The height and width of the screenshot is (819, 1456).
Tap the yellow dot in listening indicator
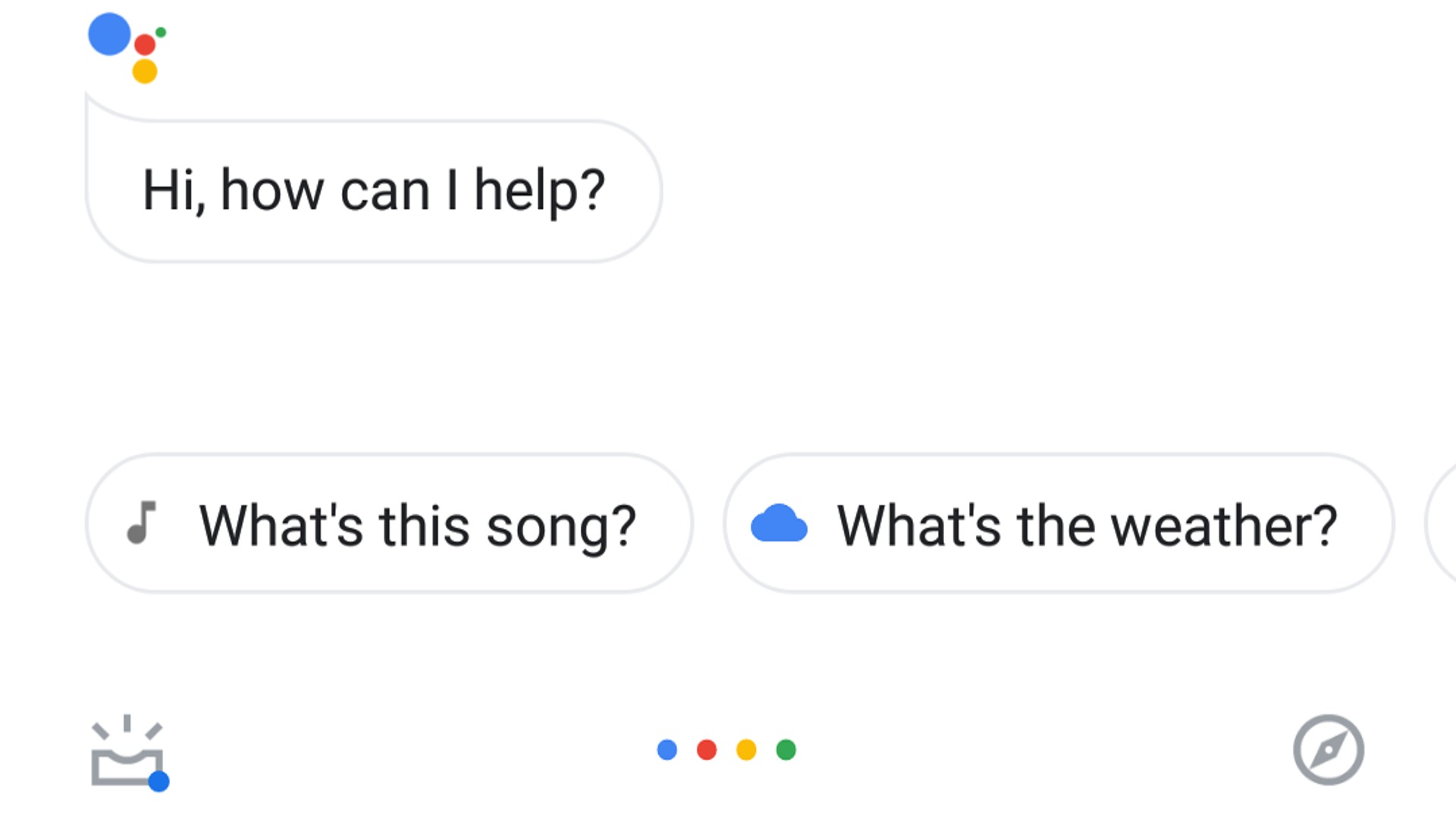click(x=746, y=750)
